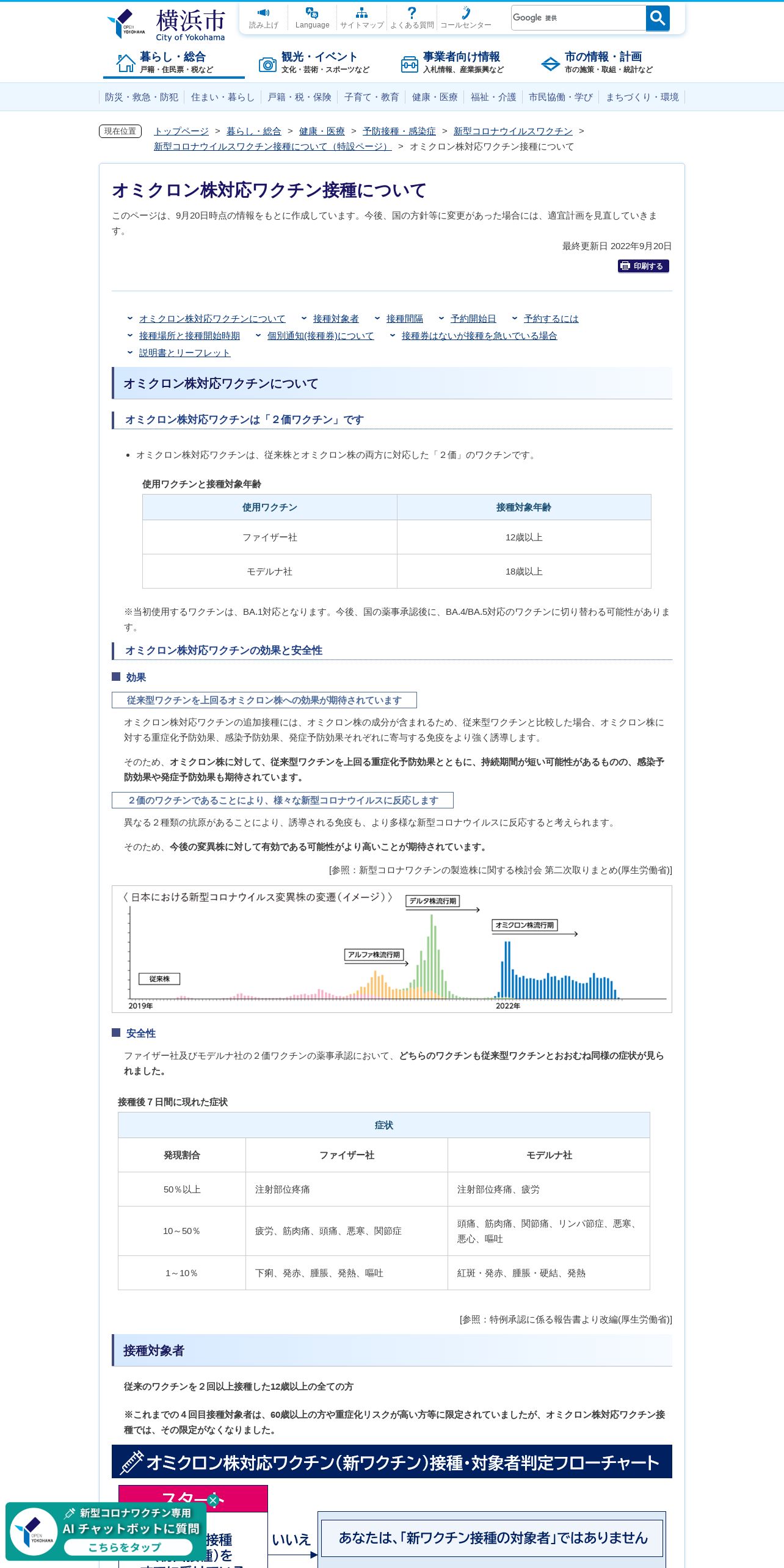Select the 市の情報・計画 tab

(598, 63)
